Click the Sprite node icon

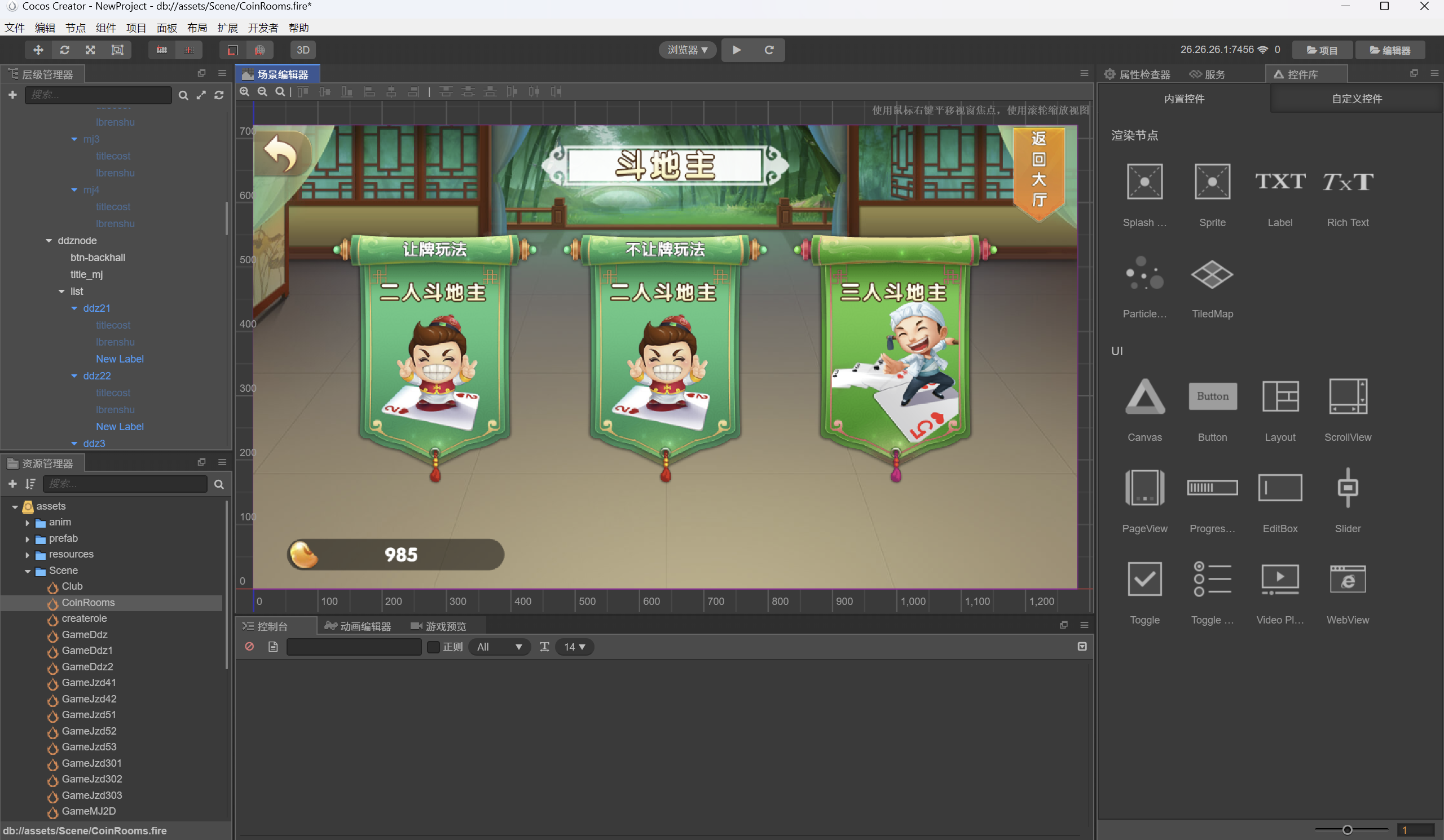(1212, 182)
